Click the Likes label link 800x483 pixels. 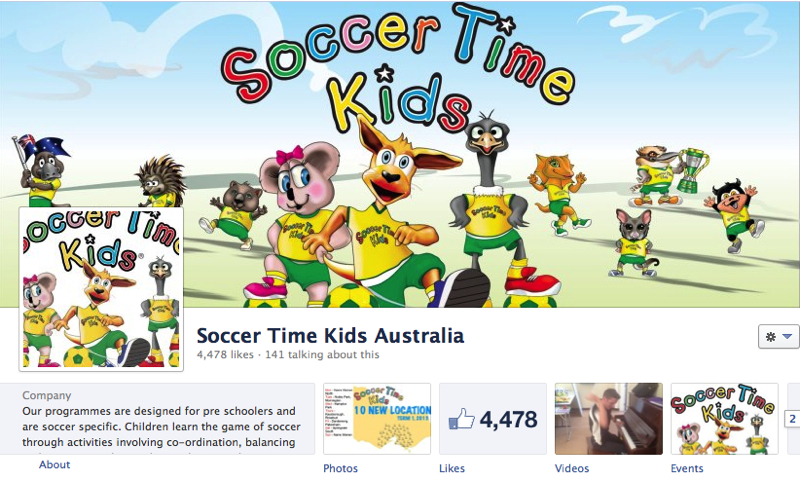pos(452,468)
